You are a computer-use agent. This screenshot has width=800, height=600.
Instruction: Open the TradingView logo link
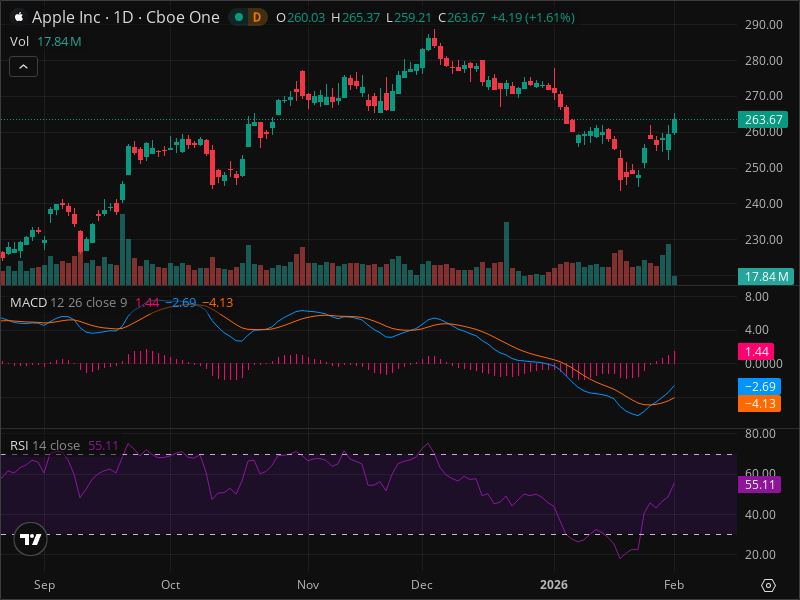click(x=31, y=539)
